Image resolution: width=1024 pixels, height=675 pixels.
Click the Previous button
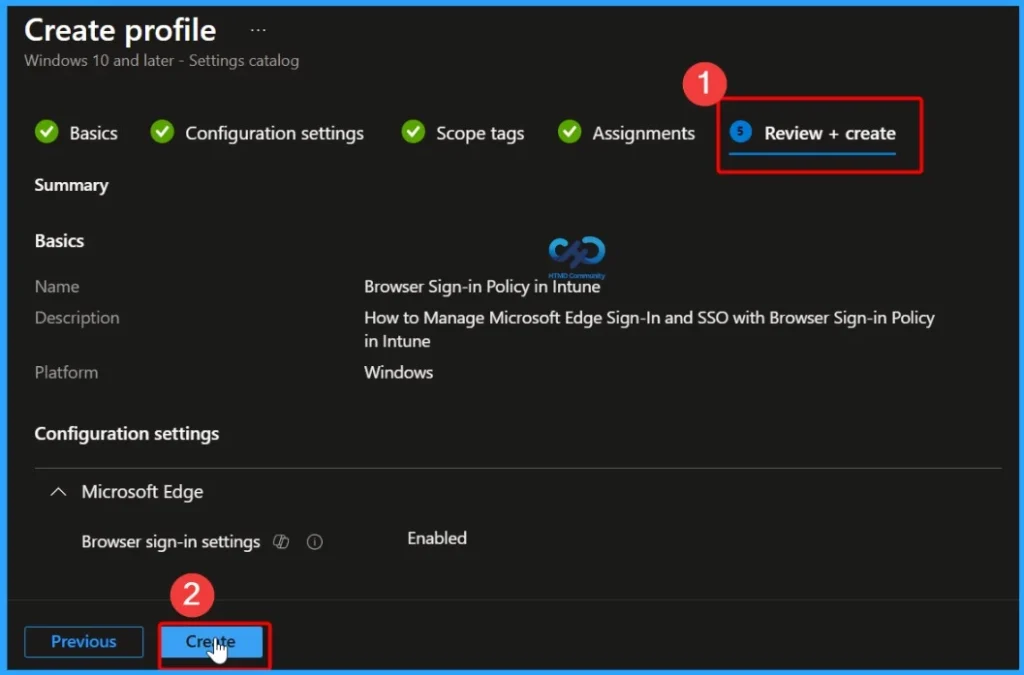pyautogui.click(x=83, y=641)
